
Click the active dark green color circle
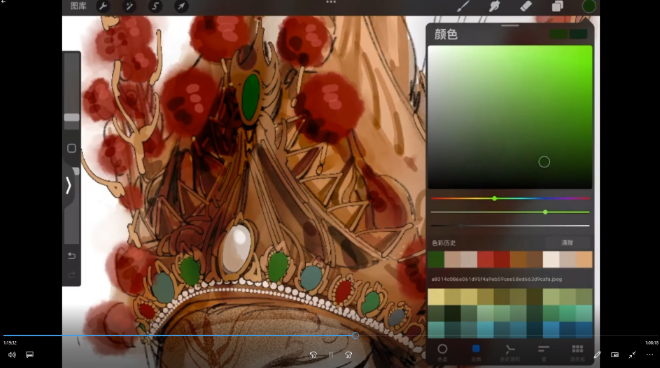588,6
